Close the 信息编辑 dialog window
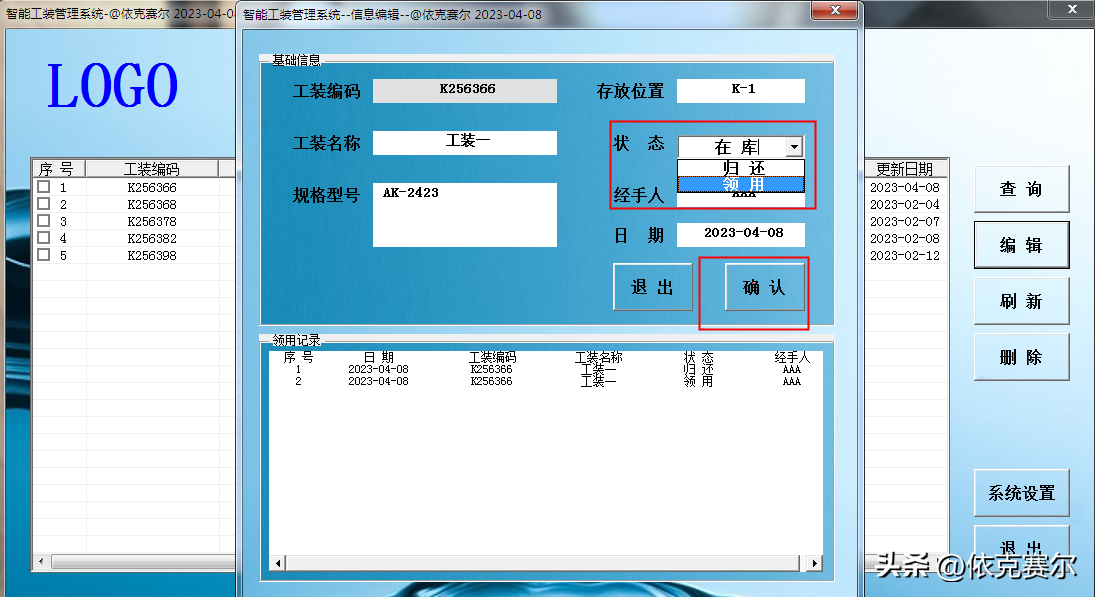Image resolution: width=1095 pixels, height=597 pixels. [x=835, y=10]
